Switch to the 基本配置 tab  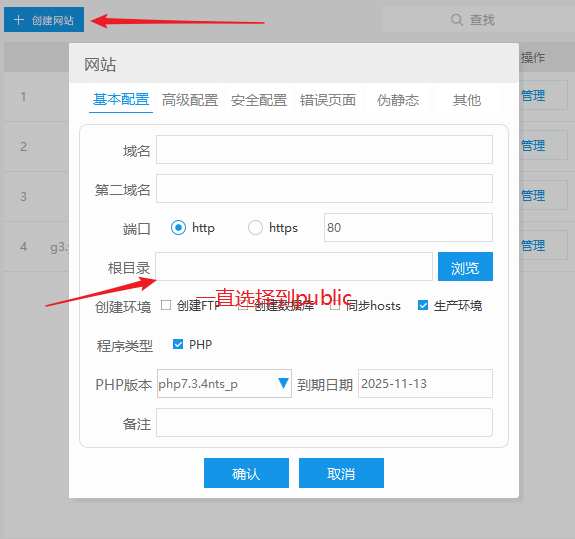tap(121, 100)
